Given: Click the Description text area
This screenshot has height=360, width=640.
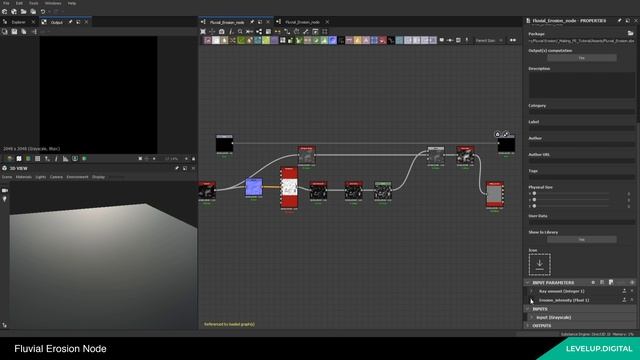Looking at the screenshot, I should (582, 85).
